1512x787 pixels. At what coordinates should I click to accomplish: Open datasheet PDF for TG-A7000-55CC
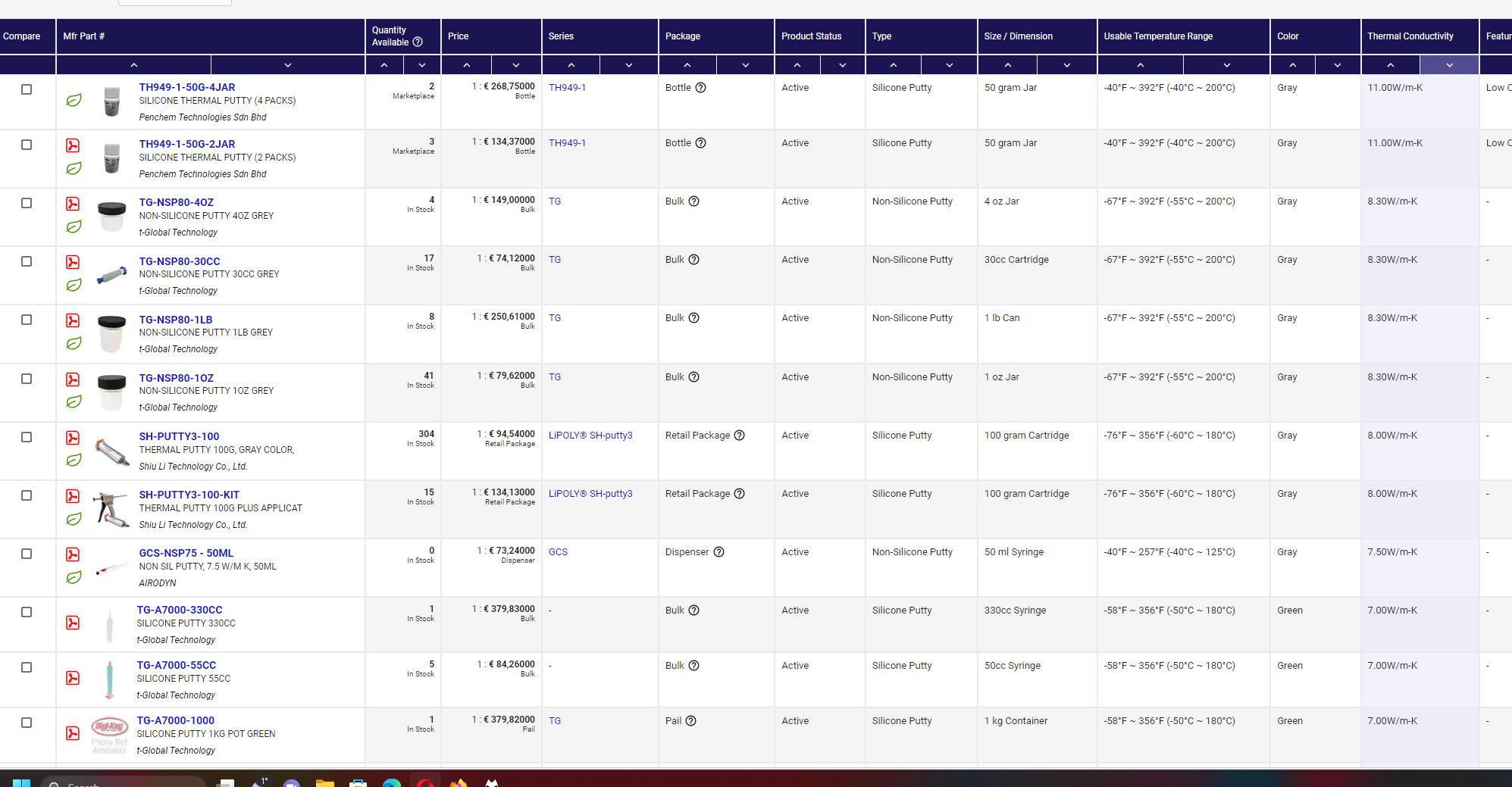(73, 678)
